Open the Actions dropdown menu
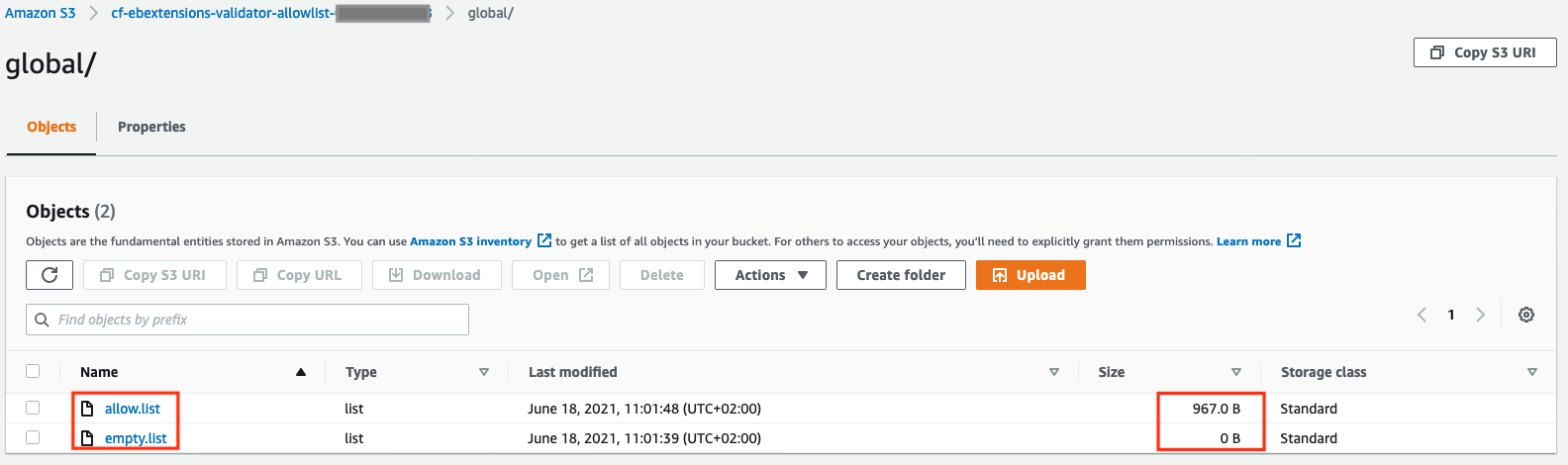This screenshot has width=1568, height=465. tap(770, 275)
